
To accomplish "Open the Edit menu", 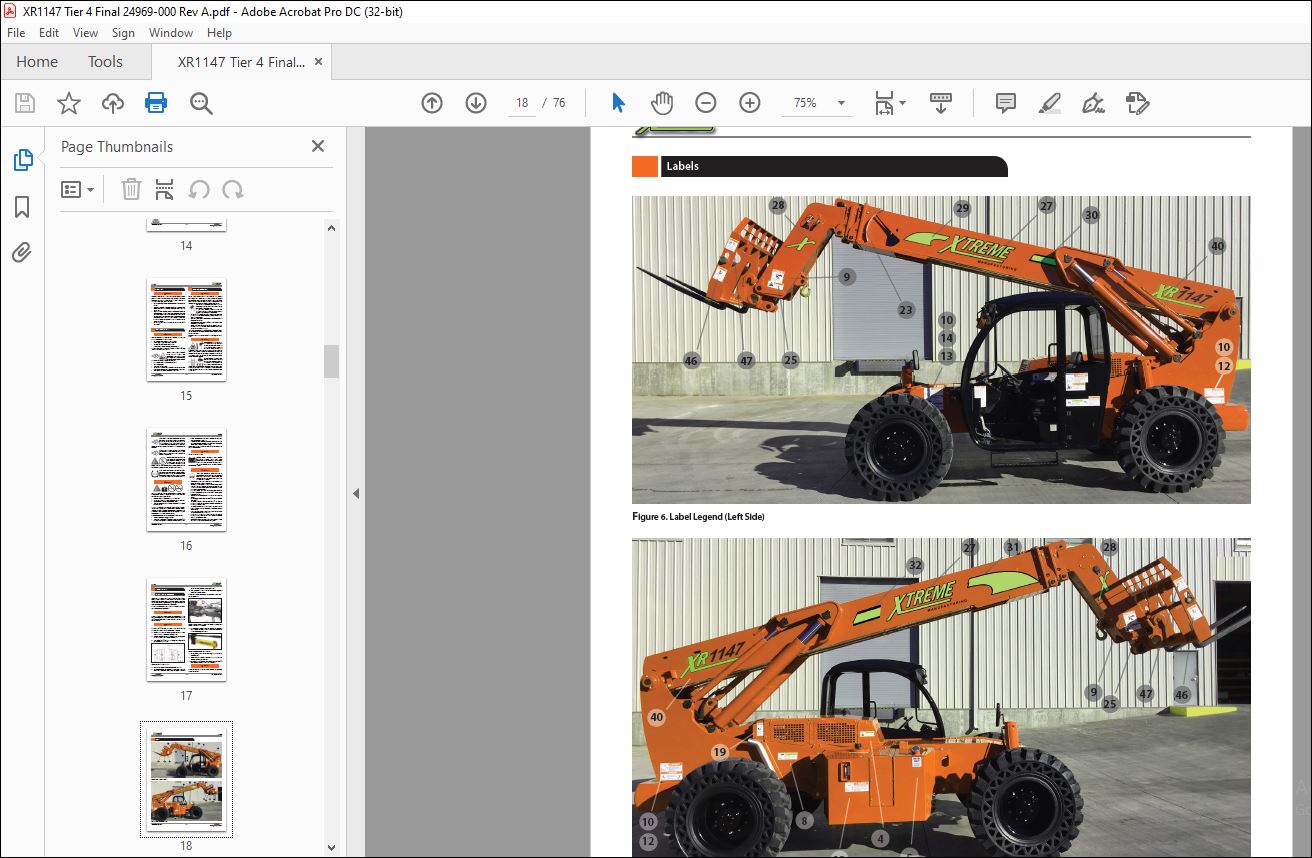I will click(49, 33).
